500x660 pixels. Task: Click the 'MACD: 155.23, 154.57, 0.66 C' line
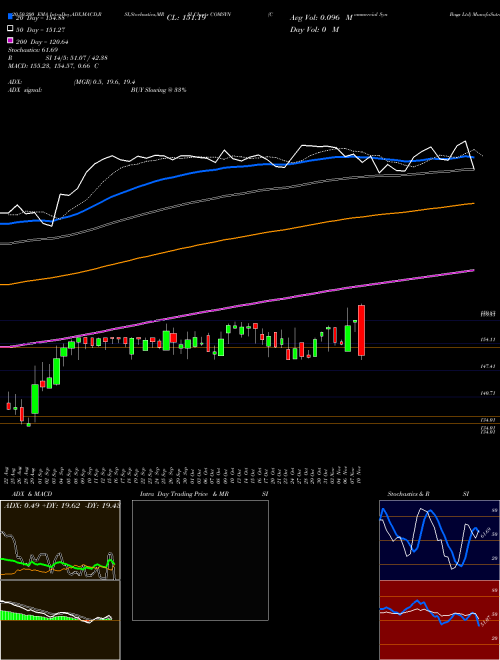coord(53,66)
